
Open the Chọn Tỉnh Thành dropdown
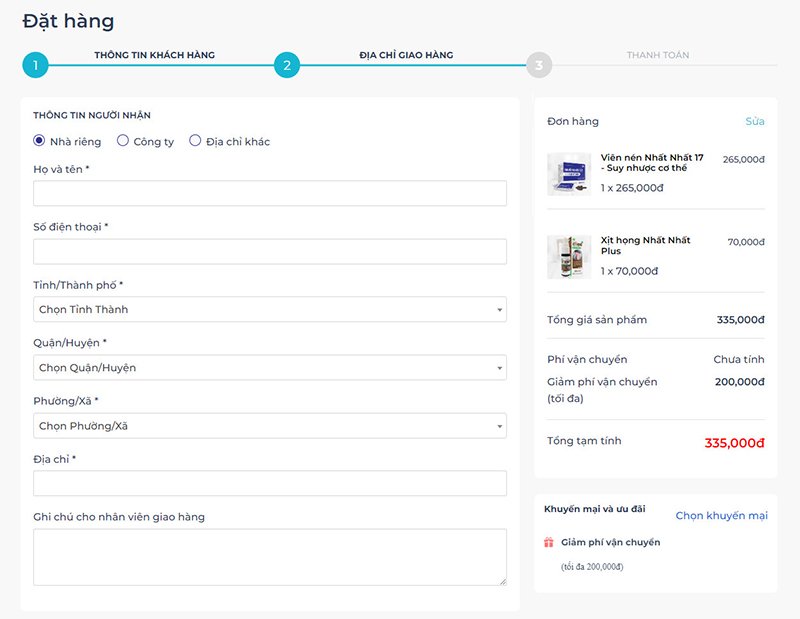[x=270, y=309]
